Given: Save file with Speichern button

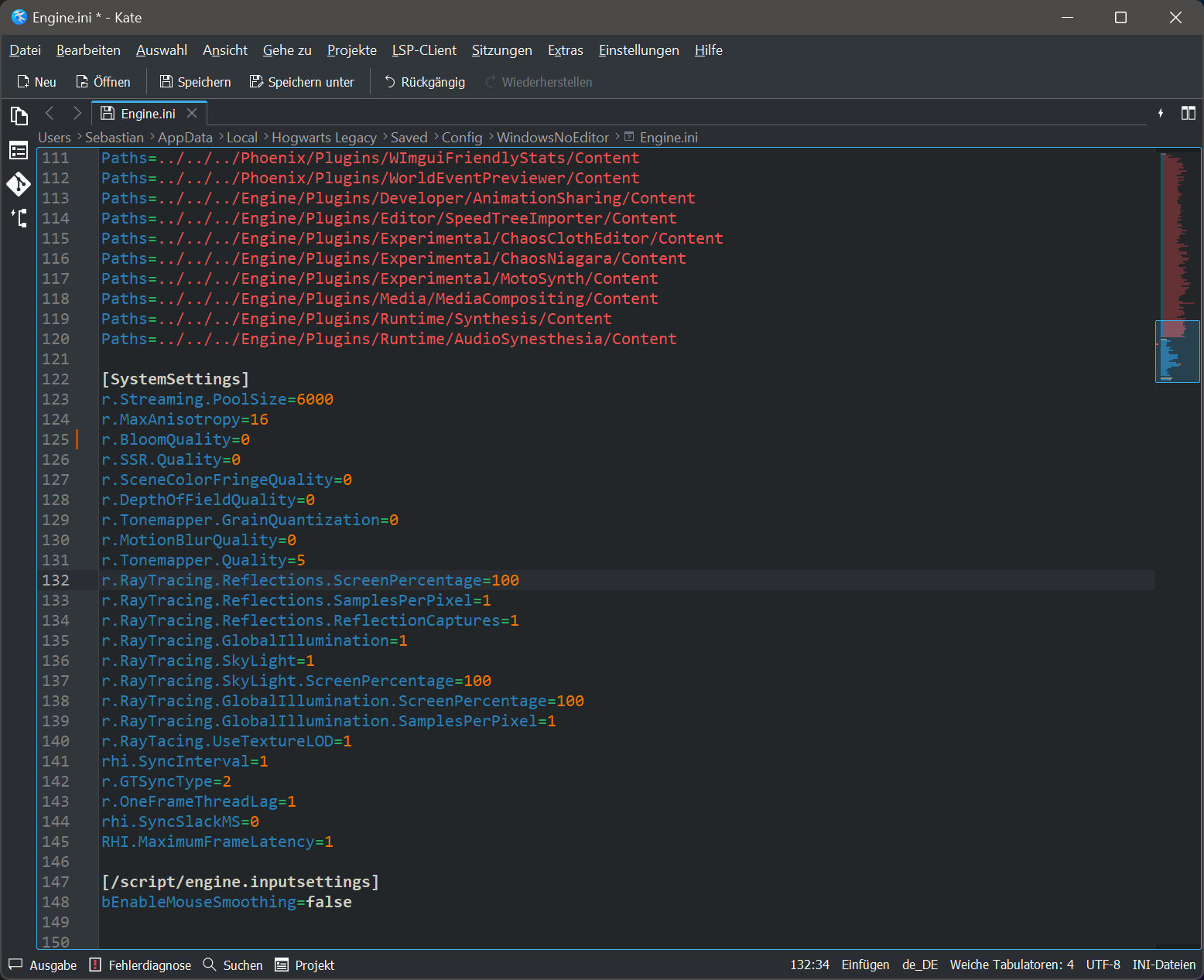Looking at the screenshot, I should pos(195,82).
